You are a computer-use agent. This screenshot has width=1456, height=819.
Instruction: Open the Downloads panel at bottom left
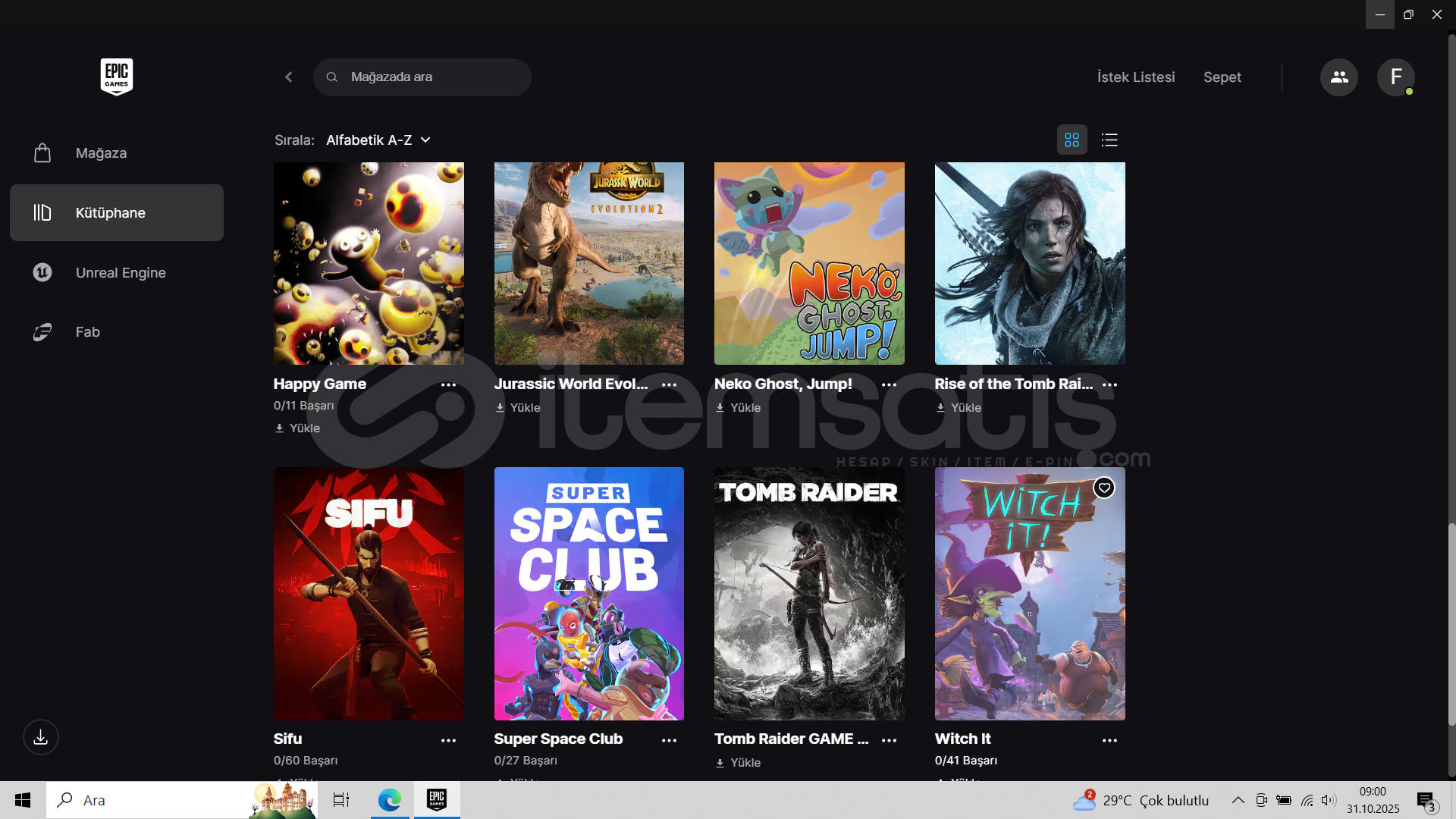point(40,736)
